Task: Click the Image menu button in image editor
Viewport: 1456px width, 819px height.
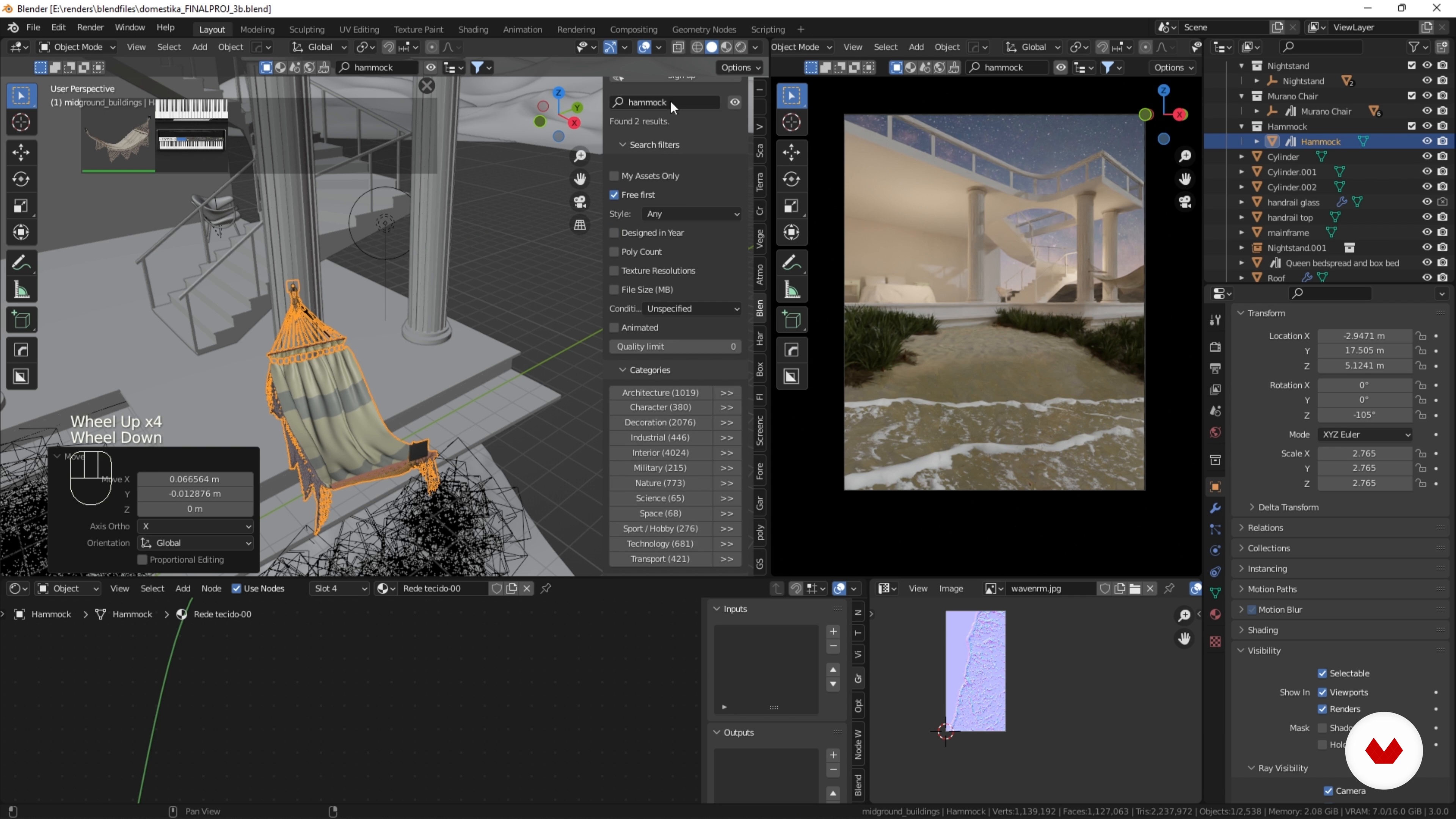Action: [x=951, y=588]
